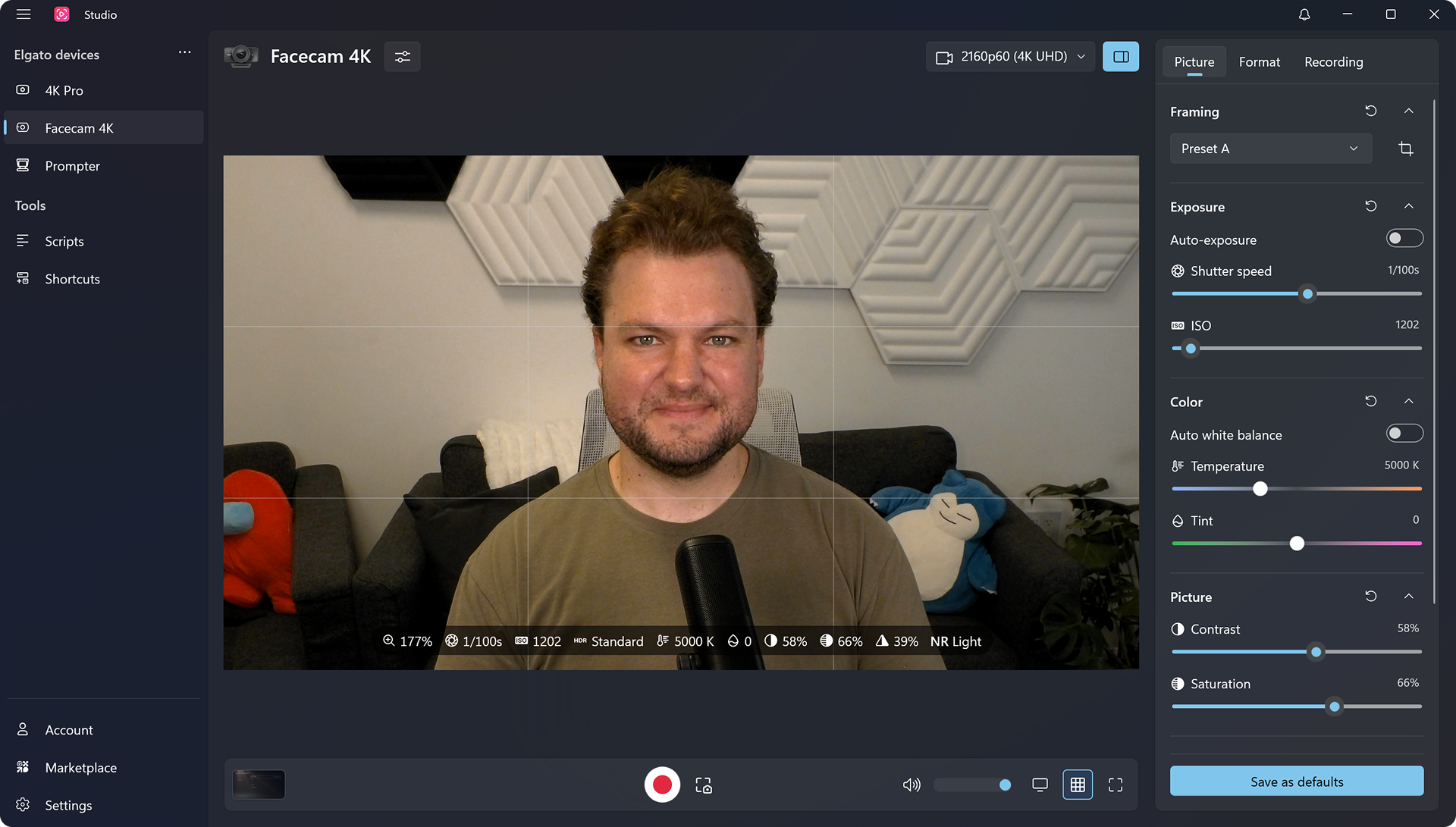This screenshot has height=827, width=1456.
Task: Open the Preset A framing dropdown
Action: click(1271, 149)
